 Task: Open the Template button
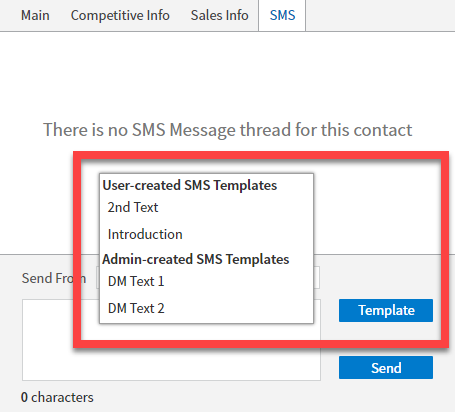tap(386, 310)
